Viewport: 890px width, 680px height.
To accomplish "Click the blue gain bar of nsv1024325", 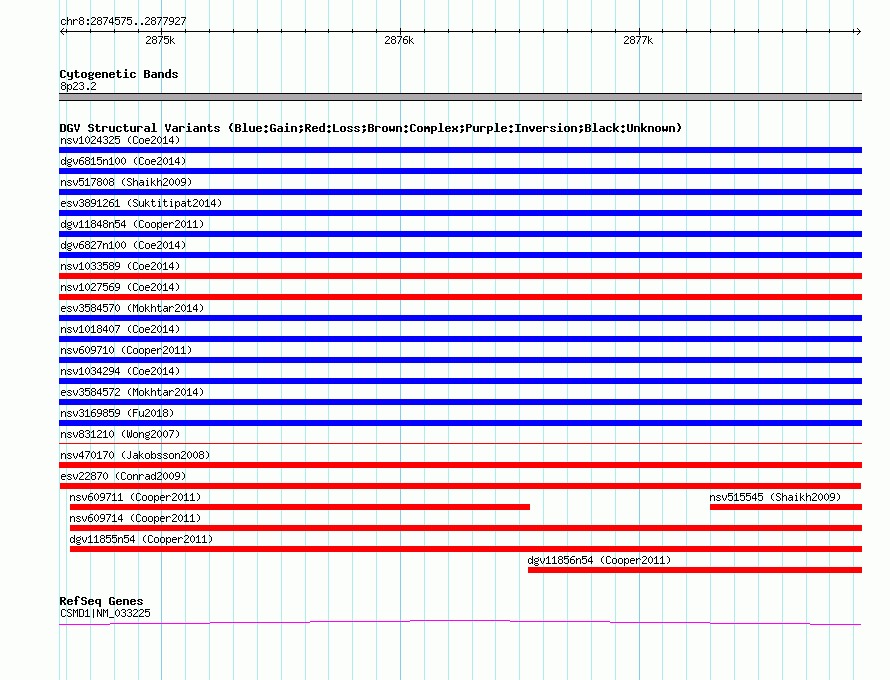I will coord(460,150).
